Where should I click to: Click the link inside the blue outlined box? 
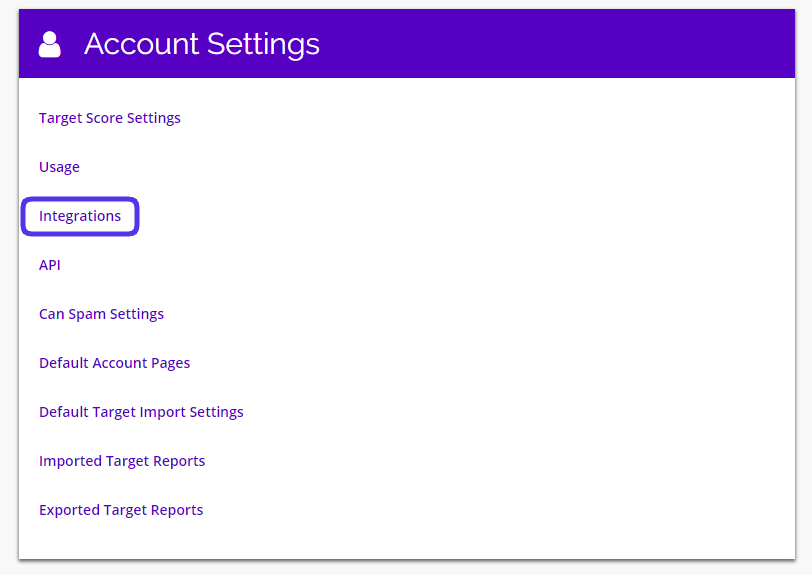(x=80, y=216)
